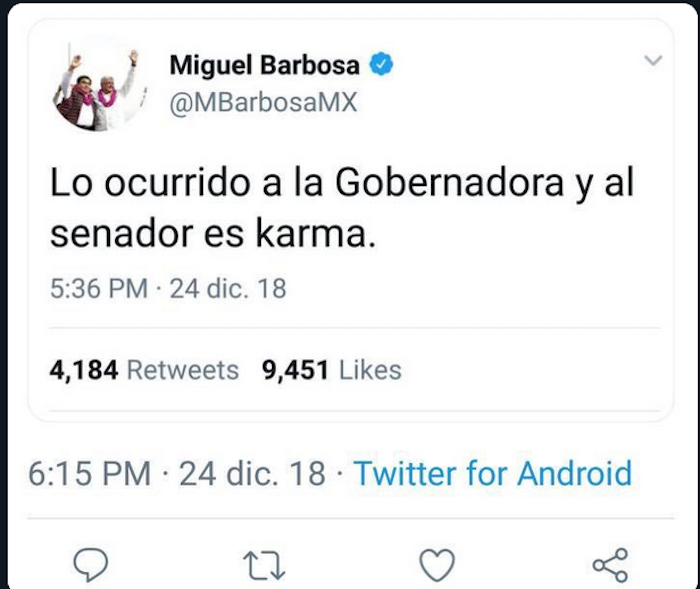This screenshot has height=589, width=700.
Task: Expand the tweet options chevron
Action: coord(654,59)
